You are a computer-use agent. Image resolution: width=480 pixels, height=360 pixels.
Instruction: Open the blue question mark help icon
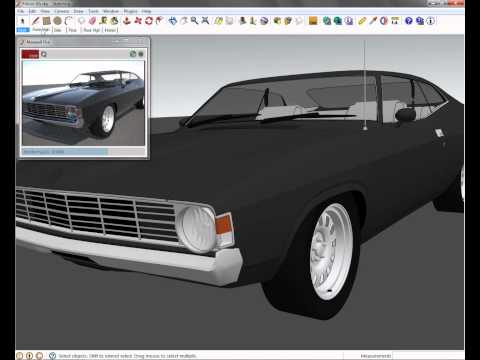[409, 21]
